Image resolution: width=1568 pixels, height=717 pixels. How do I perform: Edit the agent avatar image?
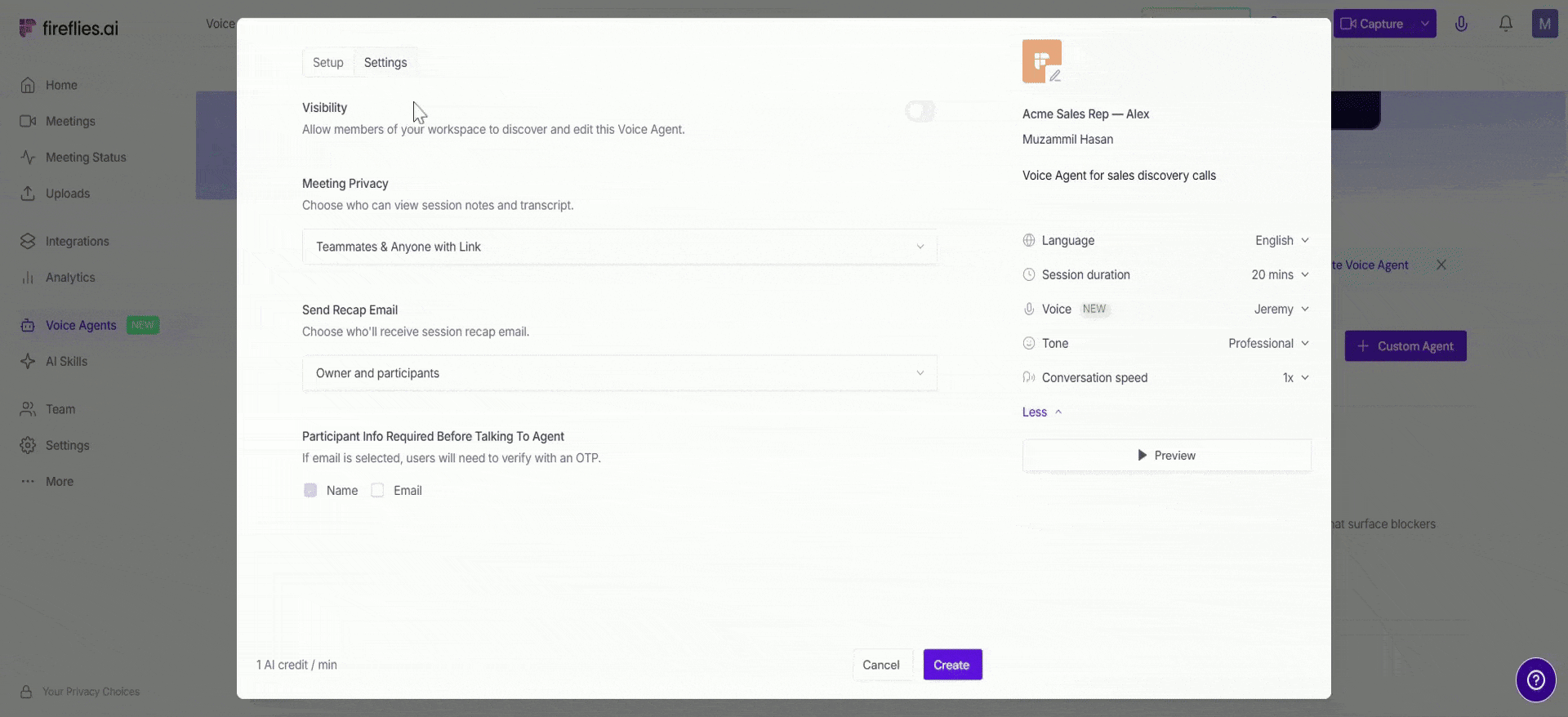[x=1042, y=61]
